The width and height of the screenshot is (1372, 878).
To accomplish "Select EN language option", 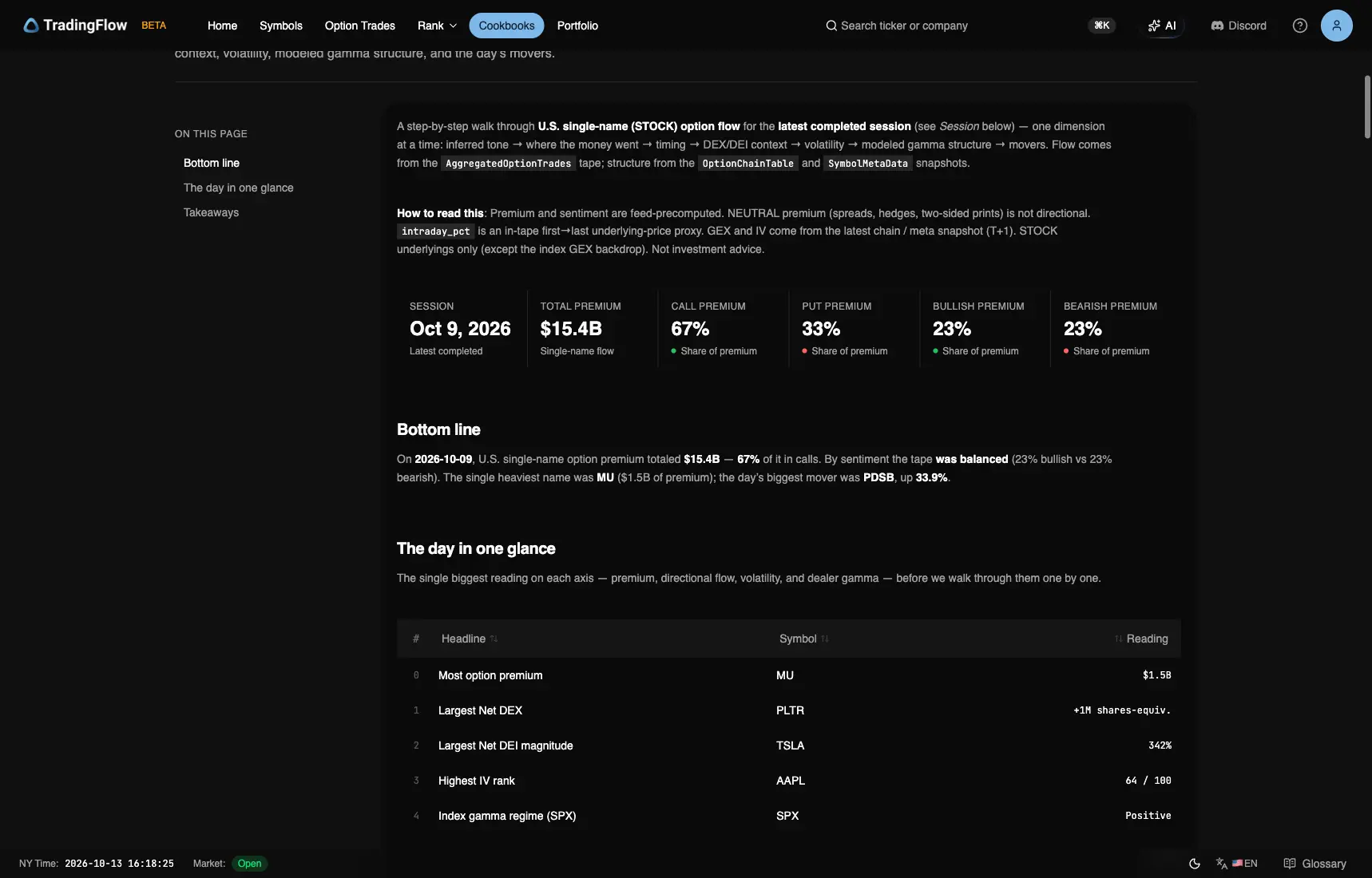I will (x=1245, y=864).
